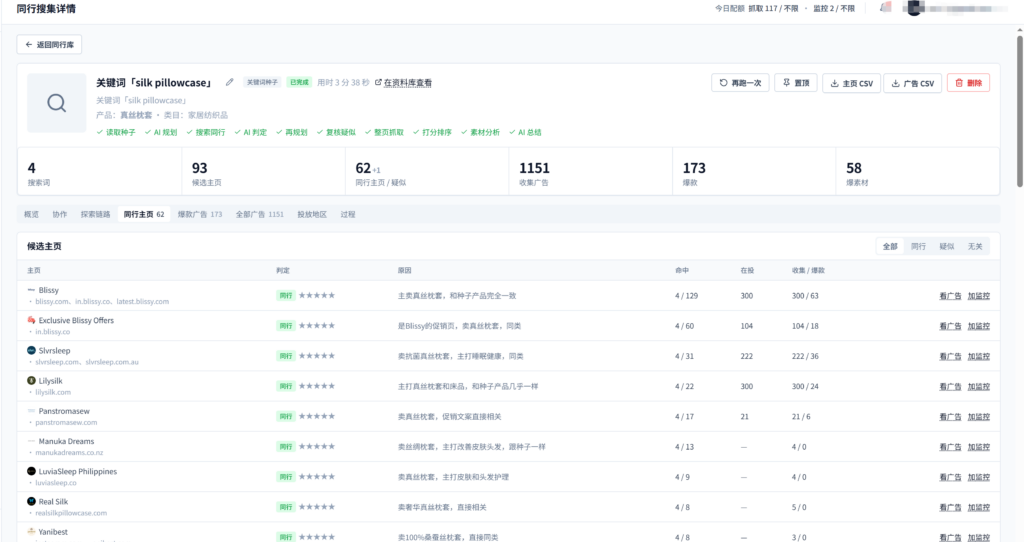This screenshot has width=1024, height=542.
Task: Click the Slvrsleep page avatar icon
Action: tap(31, 350)
